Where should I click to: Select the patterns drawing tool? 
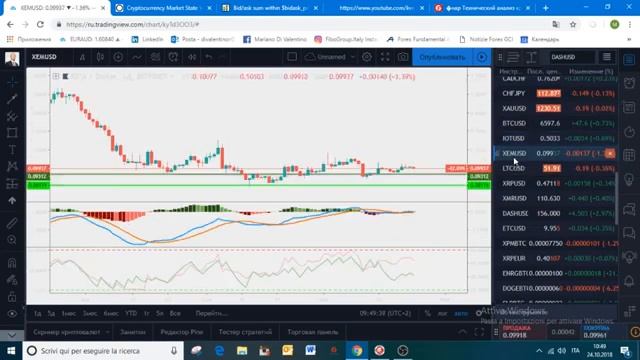pos(12,167)
